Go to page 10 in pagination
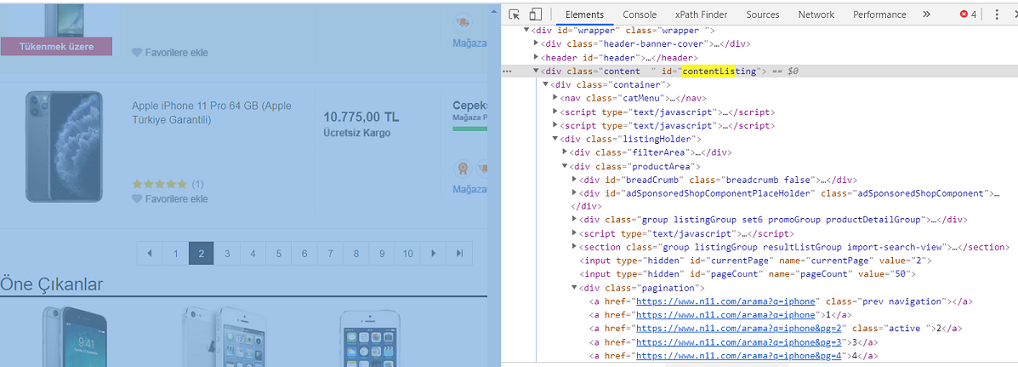 pos(408,253)
